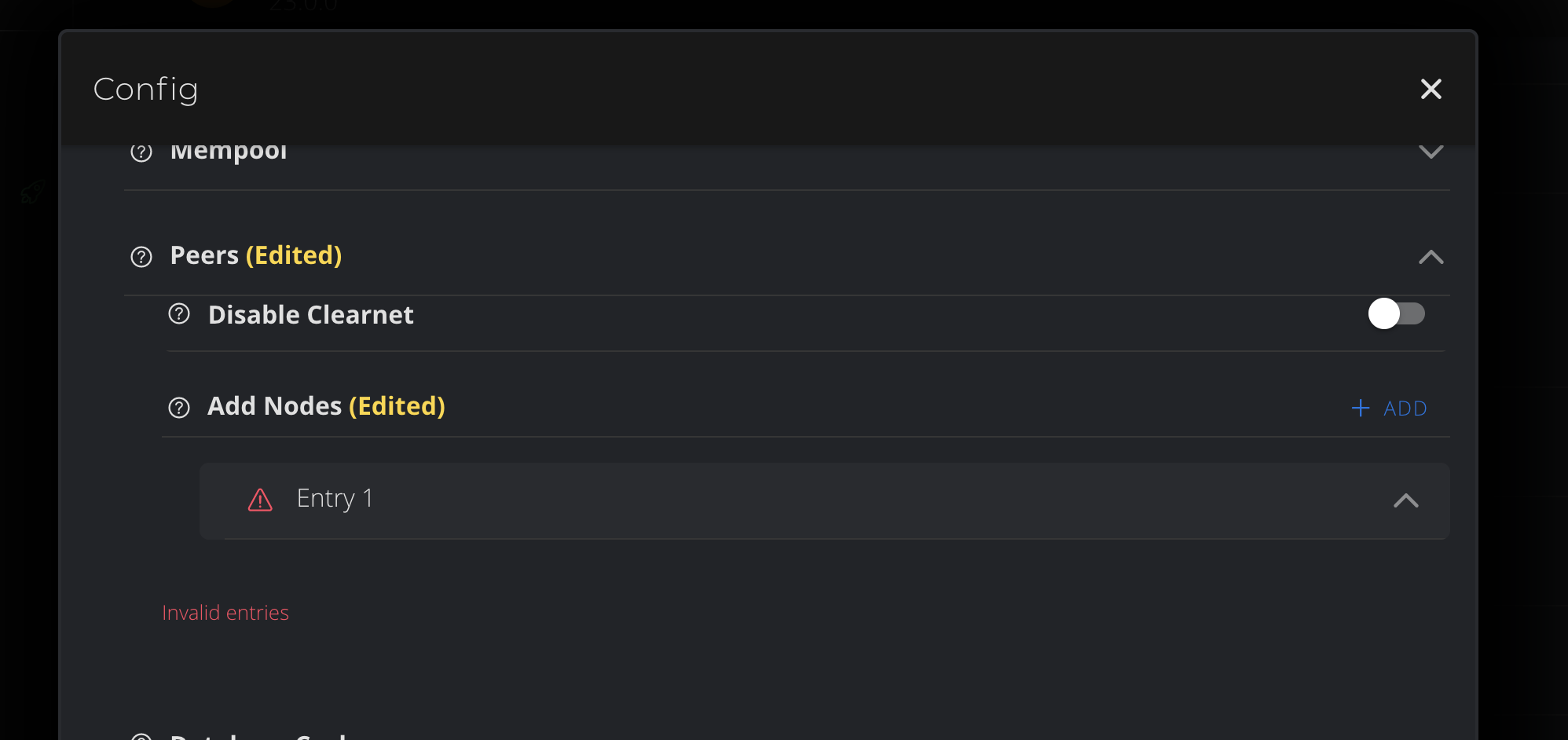Click the Add Nodes (Edited) label
1568x740 pixels.
326,406
